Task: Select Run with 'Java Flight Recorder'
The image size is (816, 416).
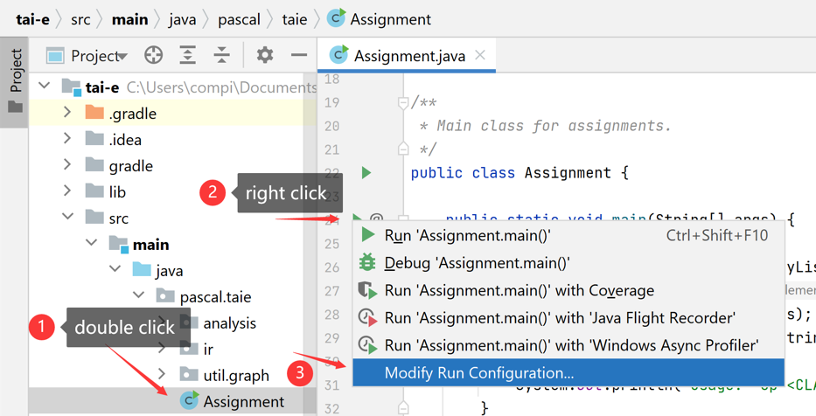Action: pos(568,318)
